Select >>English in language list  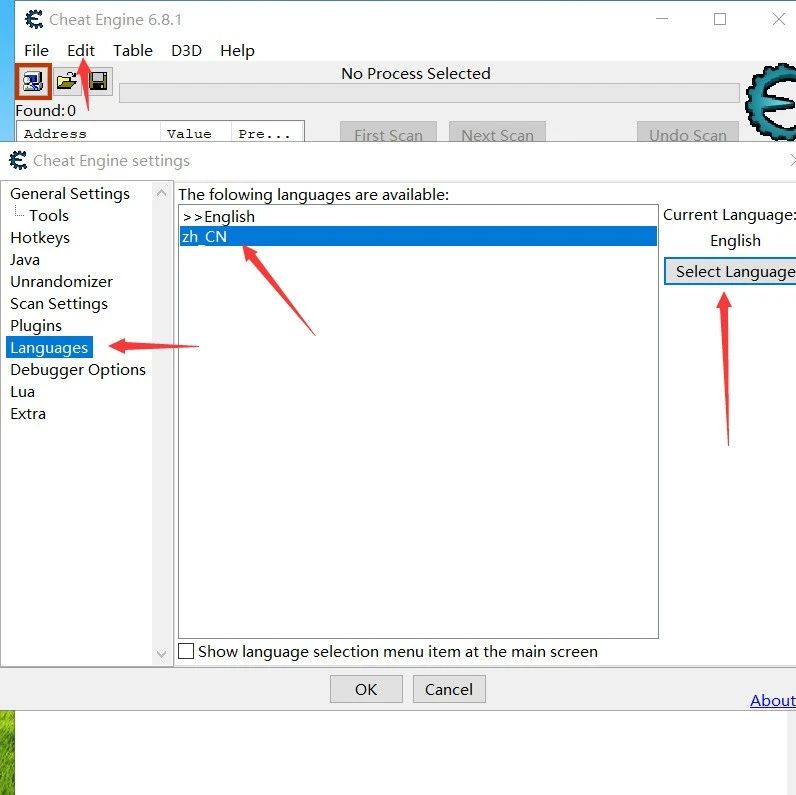pos(418,216)
